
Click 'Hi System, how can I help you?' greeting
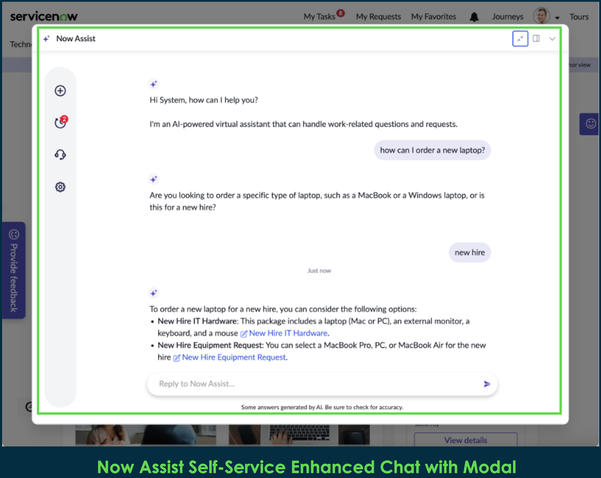[x=204, y=100]
